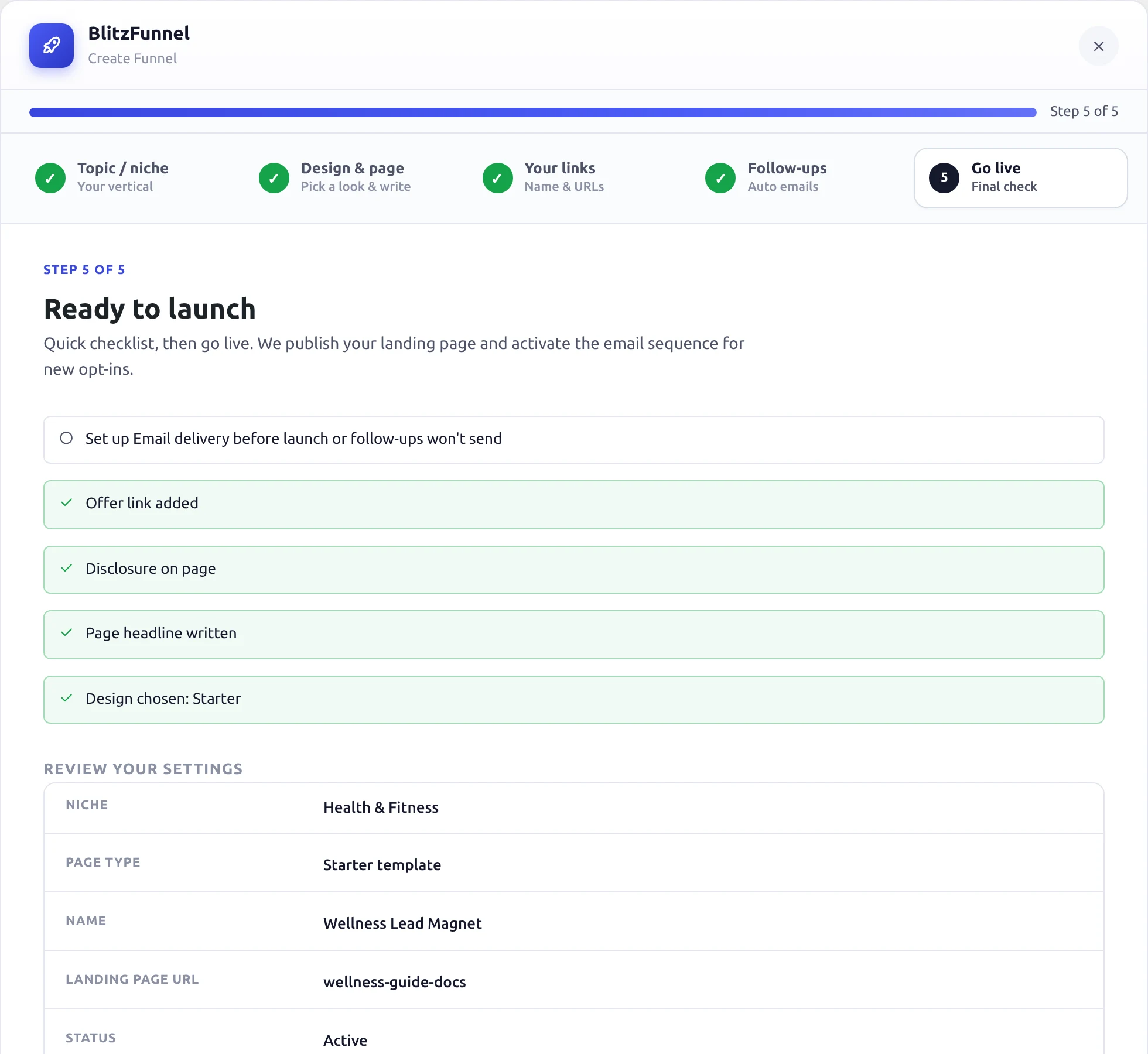Click the 'Ready to launch' heading
Viewport: 1148px width, 1054px height.
click(150, 309)
